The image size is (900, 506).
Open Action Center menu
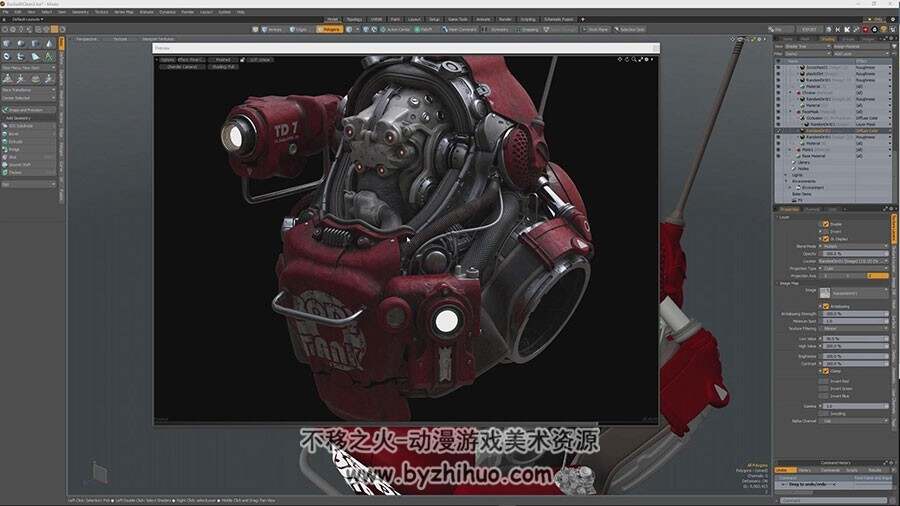pos(395,29)
